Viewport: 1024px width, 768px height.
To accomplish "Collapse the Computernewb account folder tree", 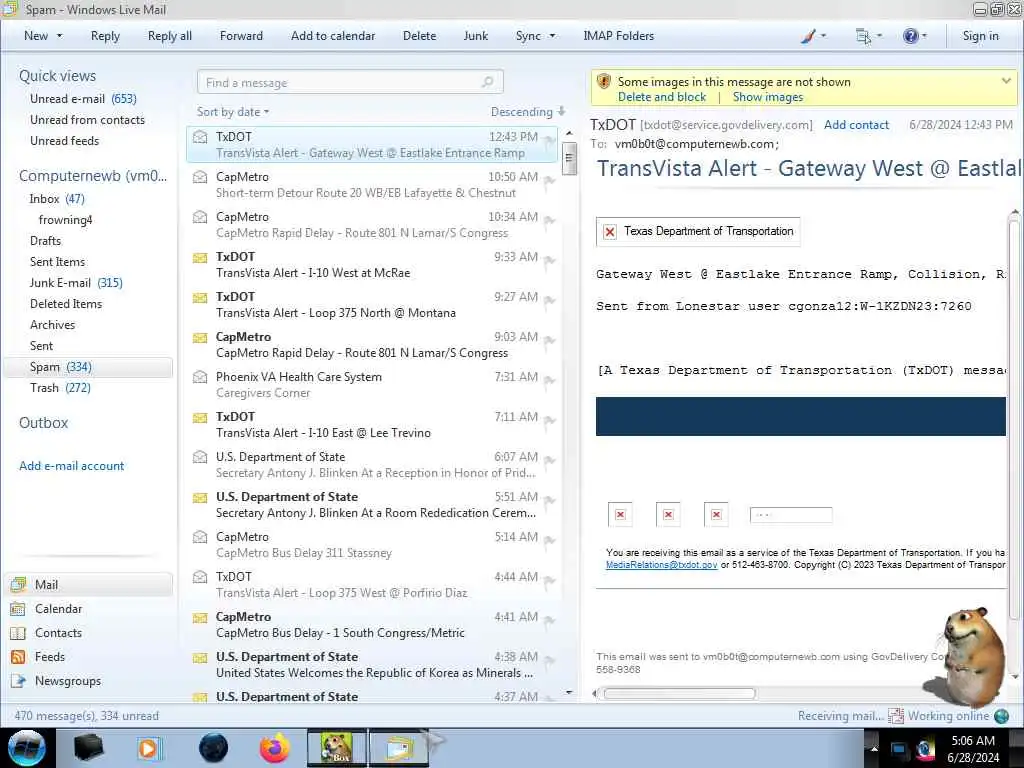I will pos(93,176).
